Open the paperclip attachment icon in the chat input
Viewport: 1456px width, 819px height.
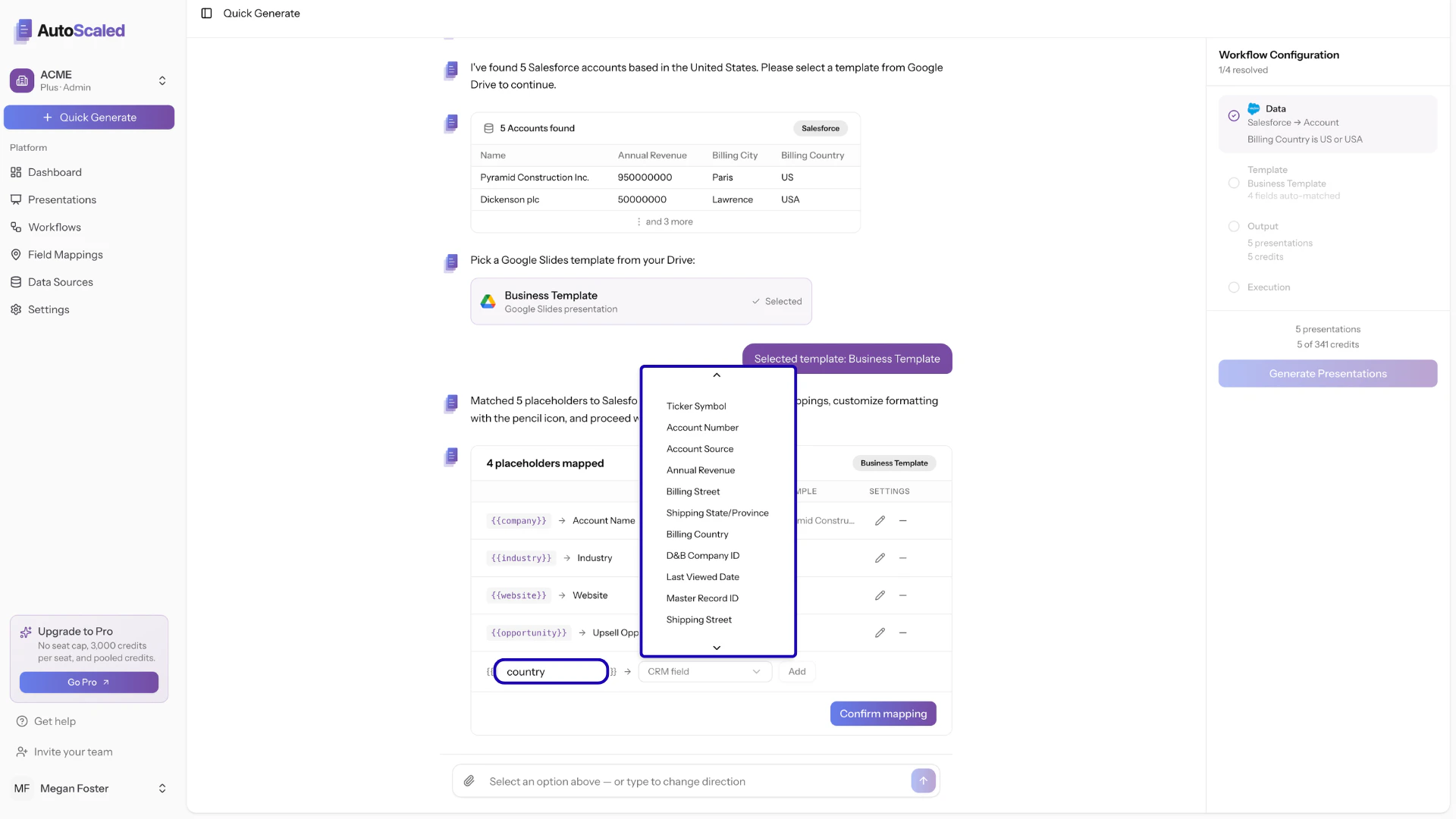[x=470, y=780]
